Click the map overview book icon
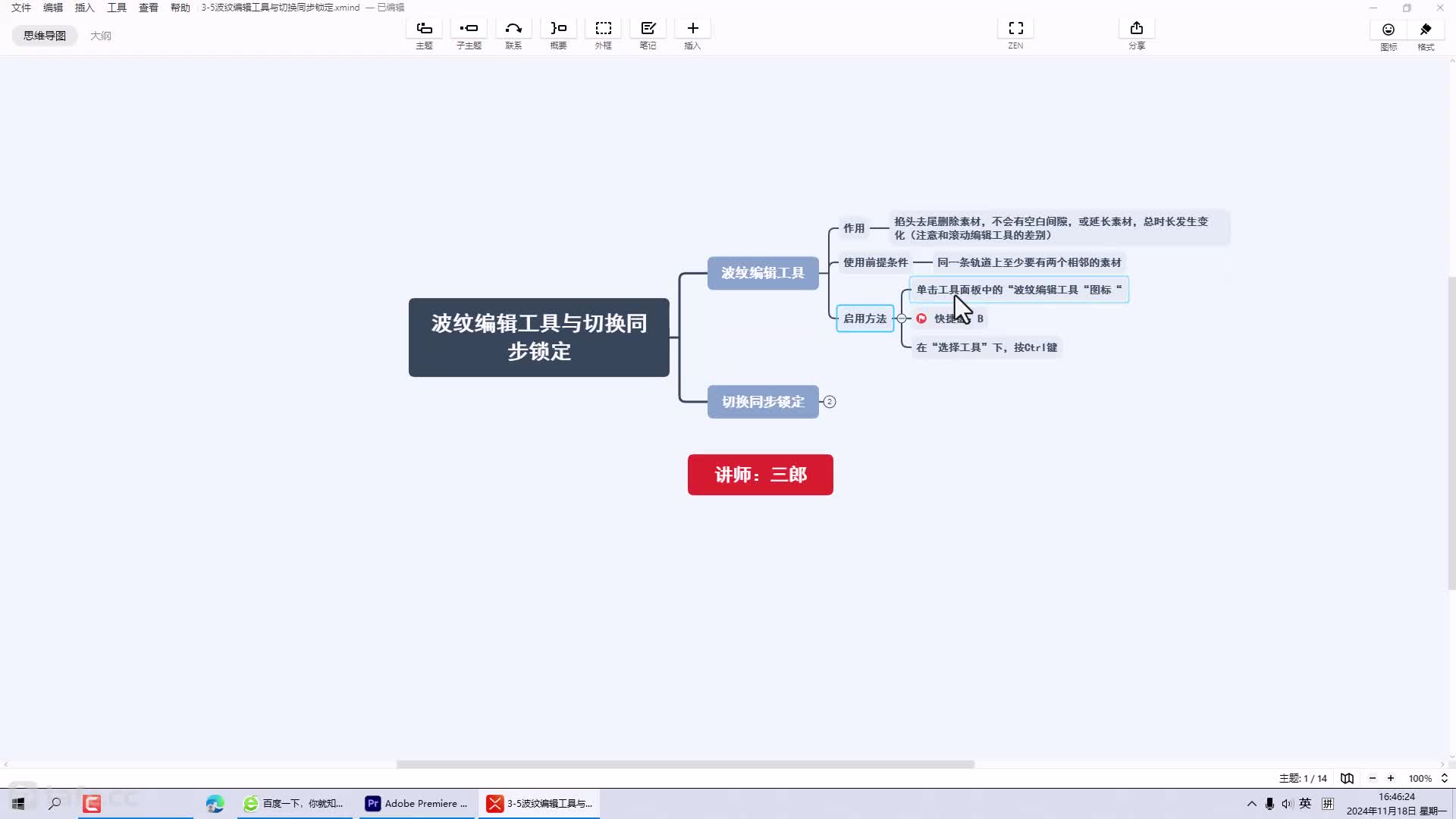The width and height of the screenshot is (1456, 819). (x=1347, y=778)
